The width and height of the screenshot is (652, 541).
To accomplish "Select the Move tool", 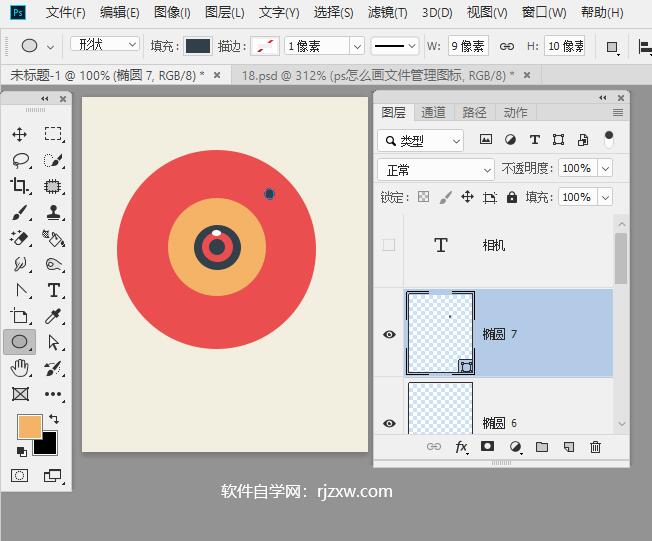I will (x=19, y=134).
